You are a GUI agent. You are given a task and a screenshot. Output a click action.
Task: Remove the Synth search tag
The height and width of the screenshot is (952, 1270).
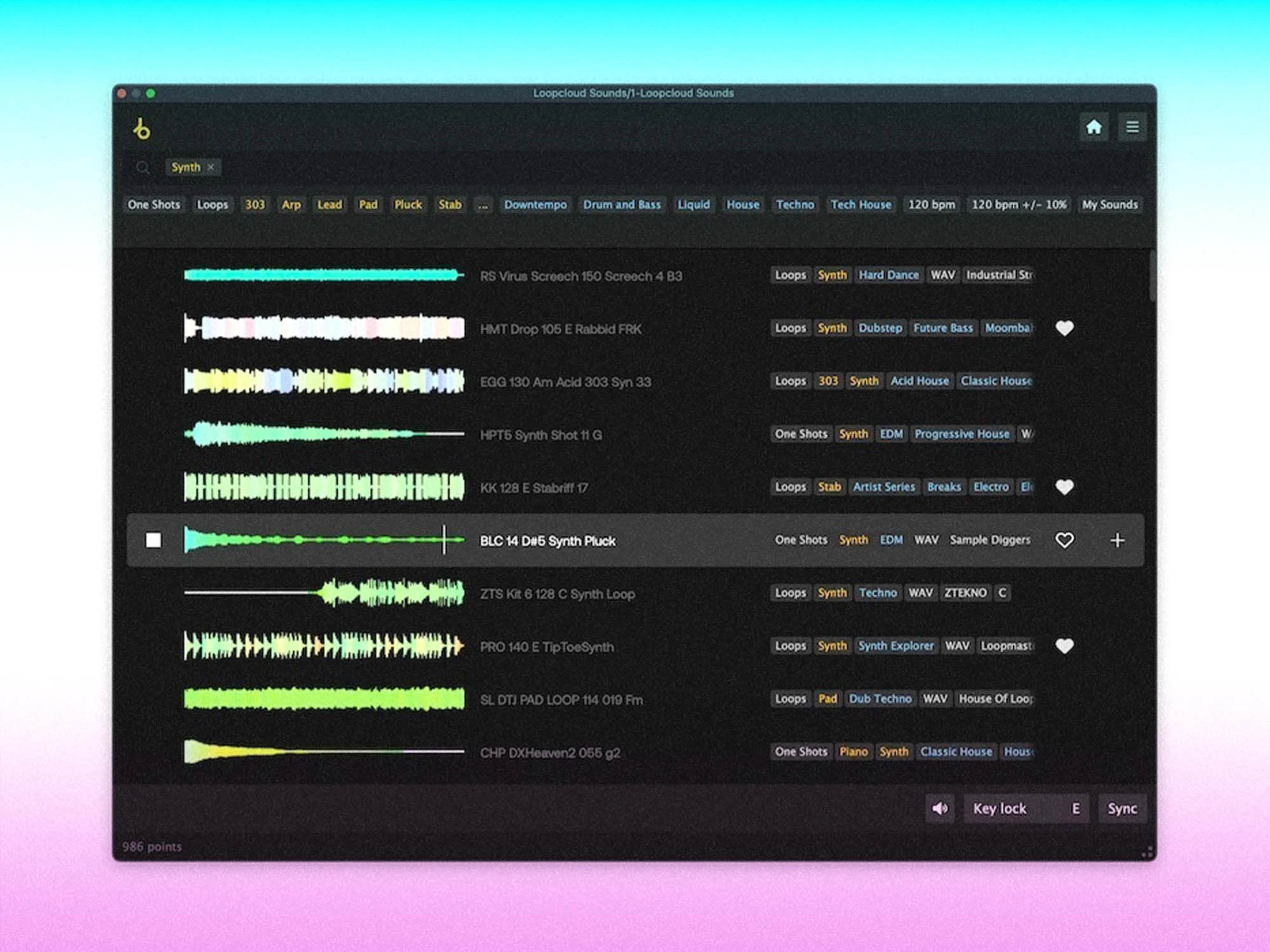(211, 167)
